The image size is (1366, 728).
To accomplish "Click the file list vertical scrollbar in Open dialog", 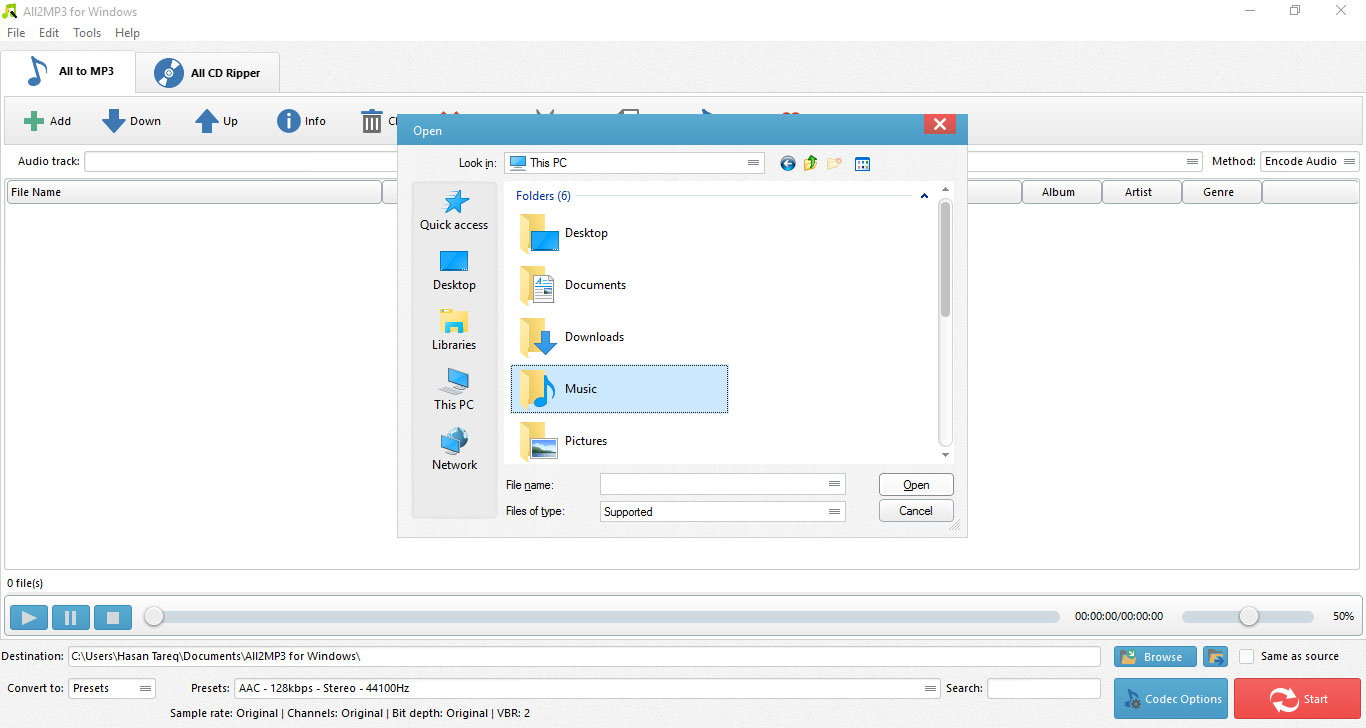I will tap(945, 260).
